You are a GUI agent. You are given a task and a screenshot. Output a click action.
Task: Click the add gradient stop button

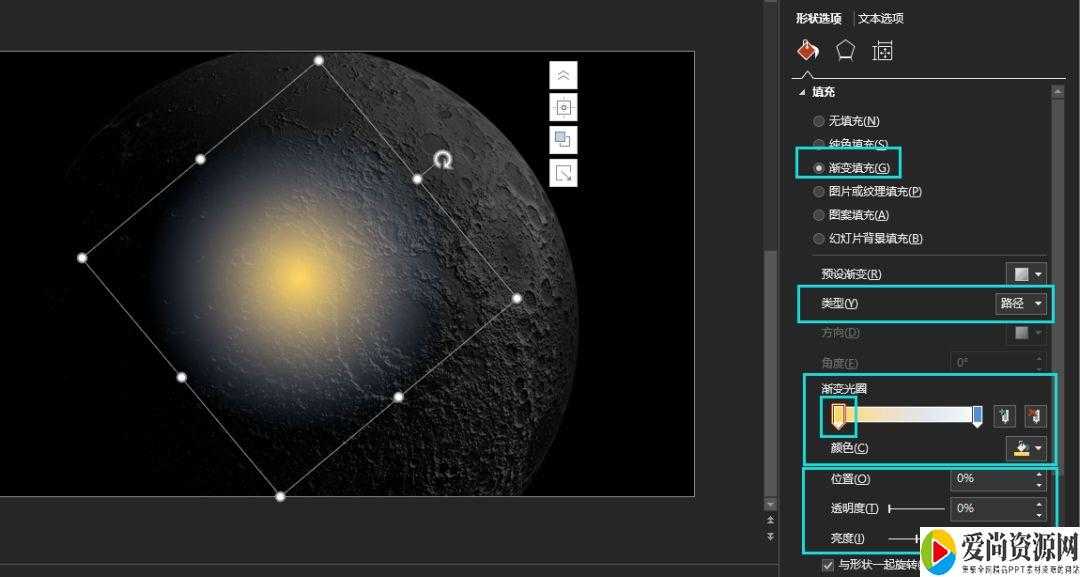1005,416
